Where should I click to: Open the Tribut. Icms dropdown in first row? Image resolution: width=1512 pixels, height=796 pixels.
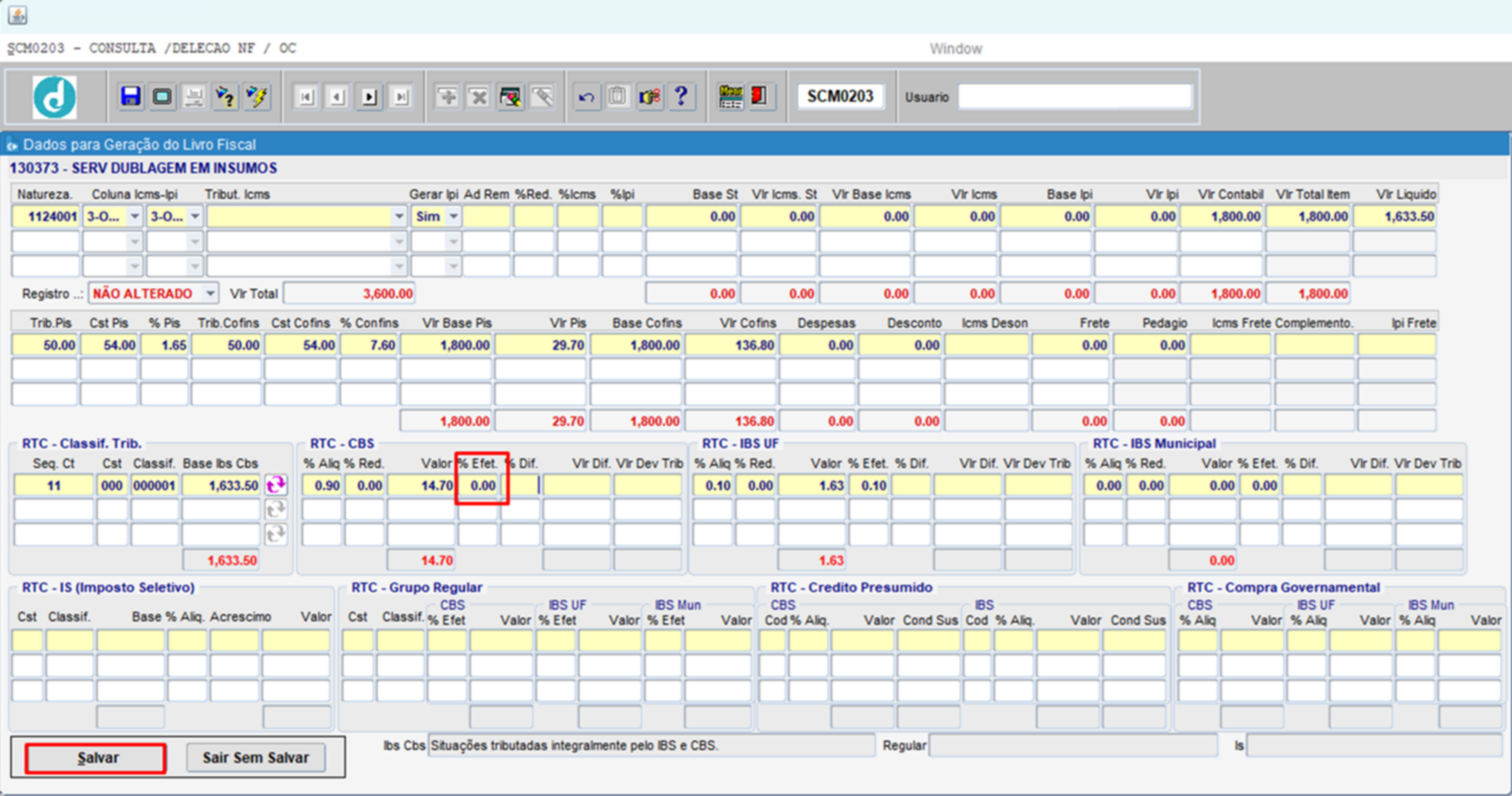coord(399,217)
